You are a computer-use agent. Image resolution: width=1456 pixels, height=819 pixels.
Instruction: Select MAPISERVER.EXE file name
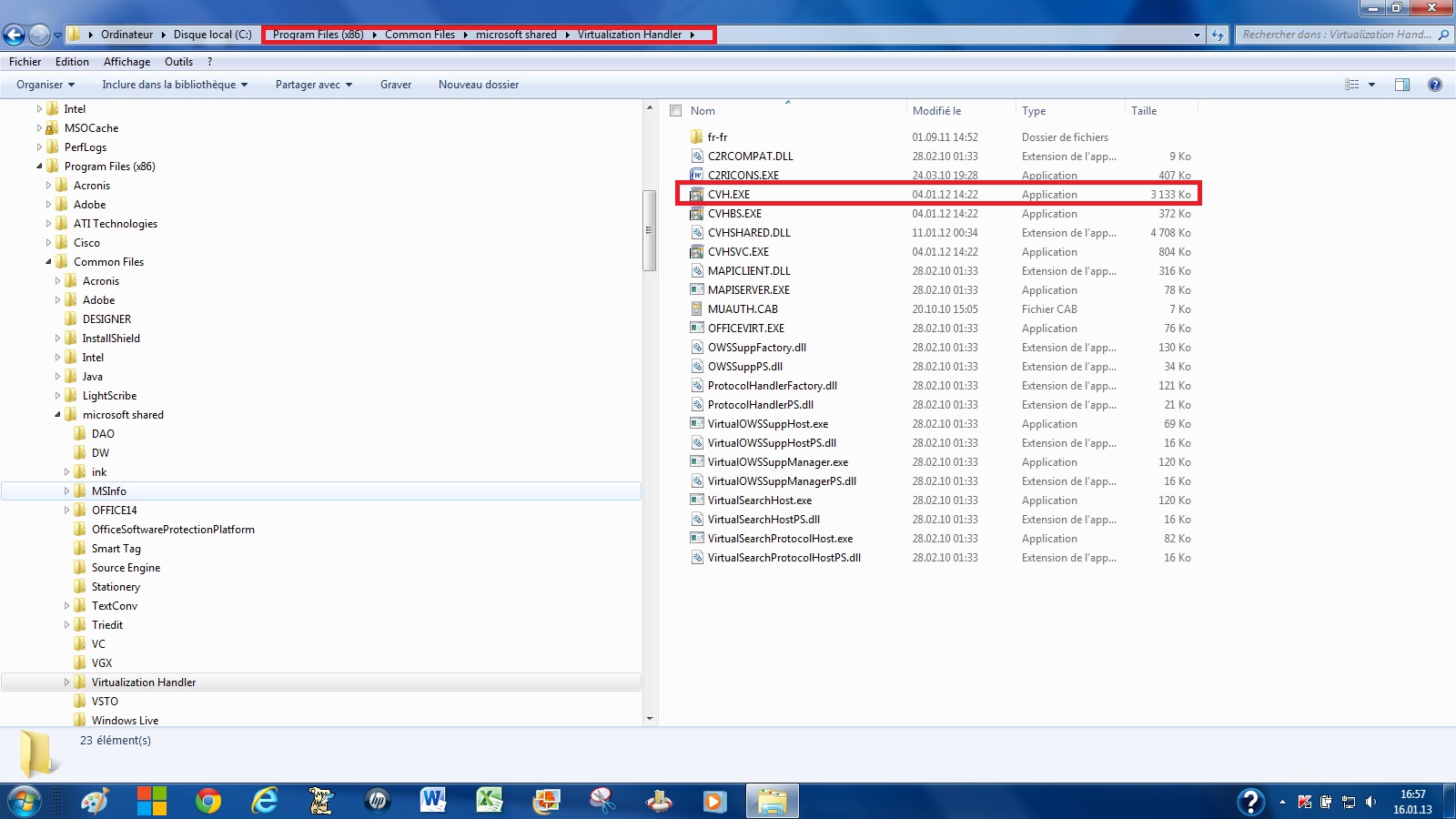point(749,290)
